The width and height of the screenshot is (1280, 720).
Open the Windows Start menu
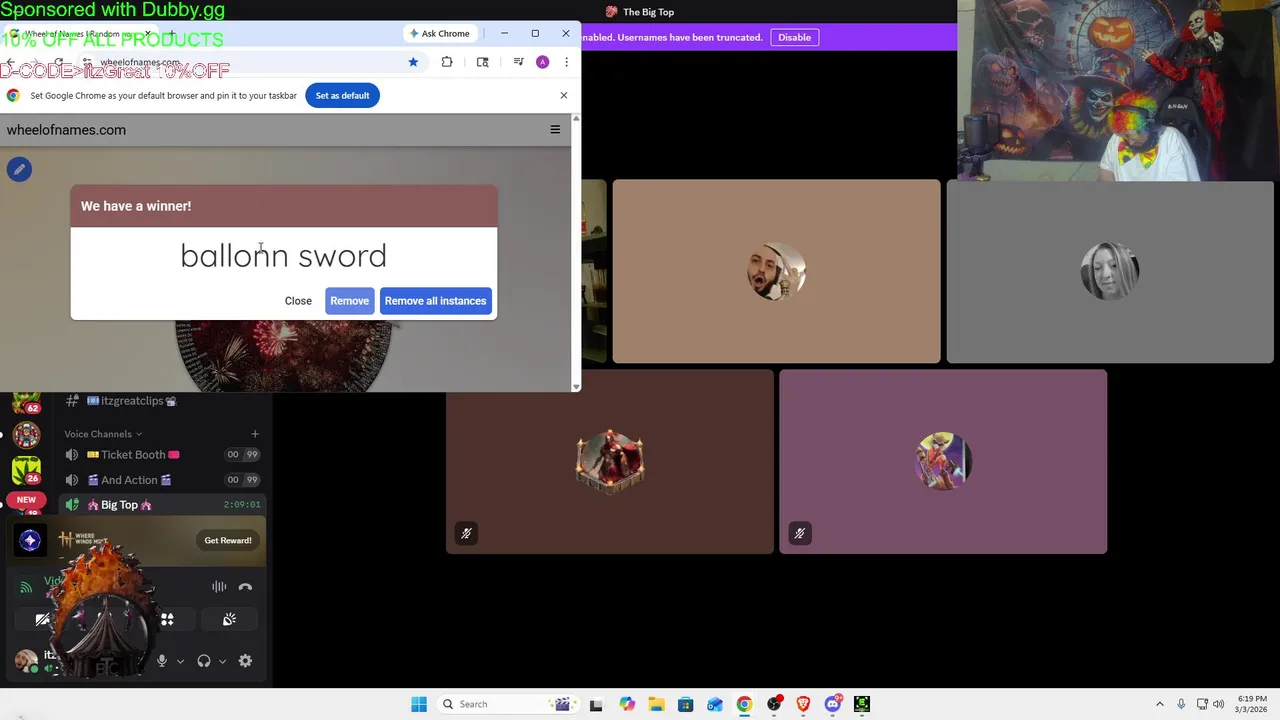coord(419,704)
